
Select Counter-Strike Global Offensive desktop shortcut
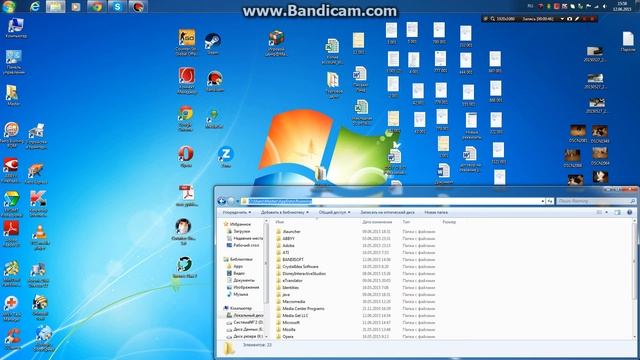coord(187,42)
